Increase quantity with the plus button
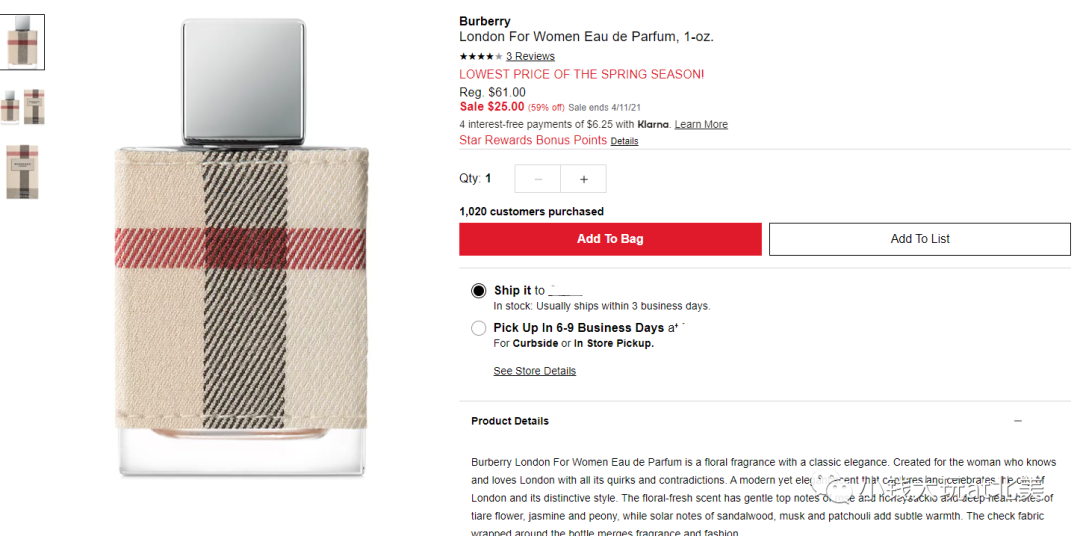Viewport: 1080px width, 536px height. (583, 179)
